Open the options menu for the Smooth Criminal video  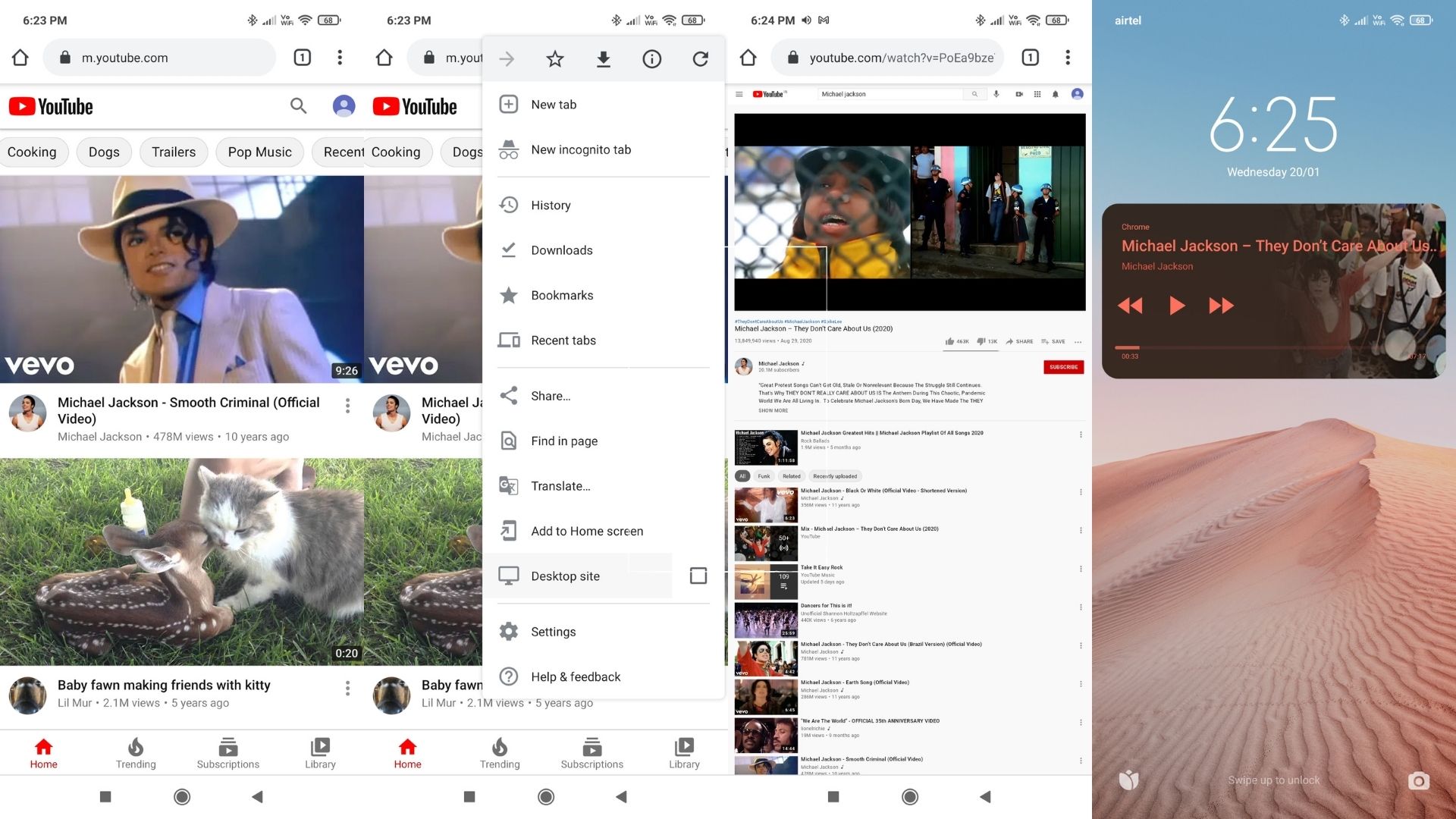pyautogui.click(x=347, y=406)
